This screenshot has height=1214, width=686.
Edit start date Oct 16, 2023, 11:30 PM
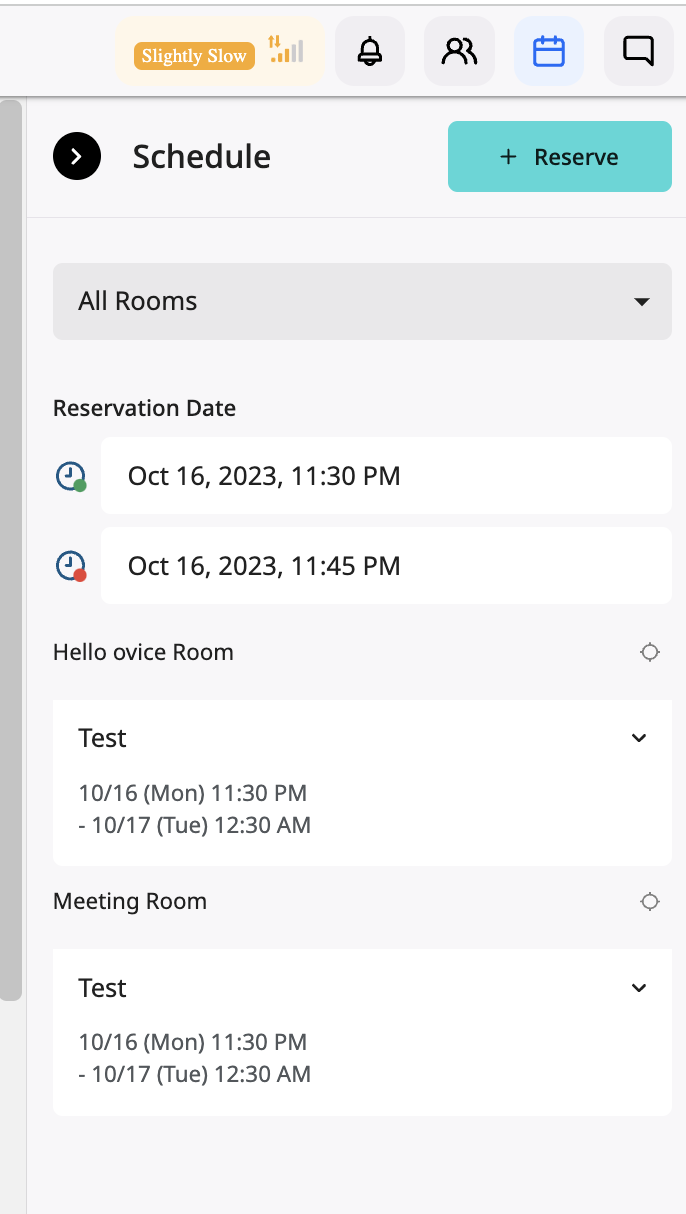386,476
